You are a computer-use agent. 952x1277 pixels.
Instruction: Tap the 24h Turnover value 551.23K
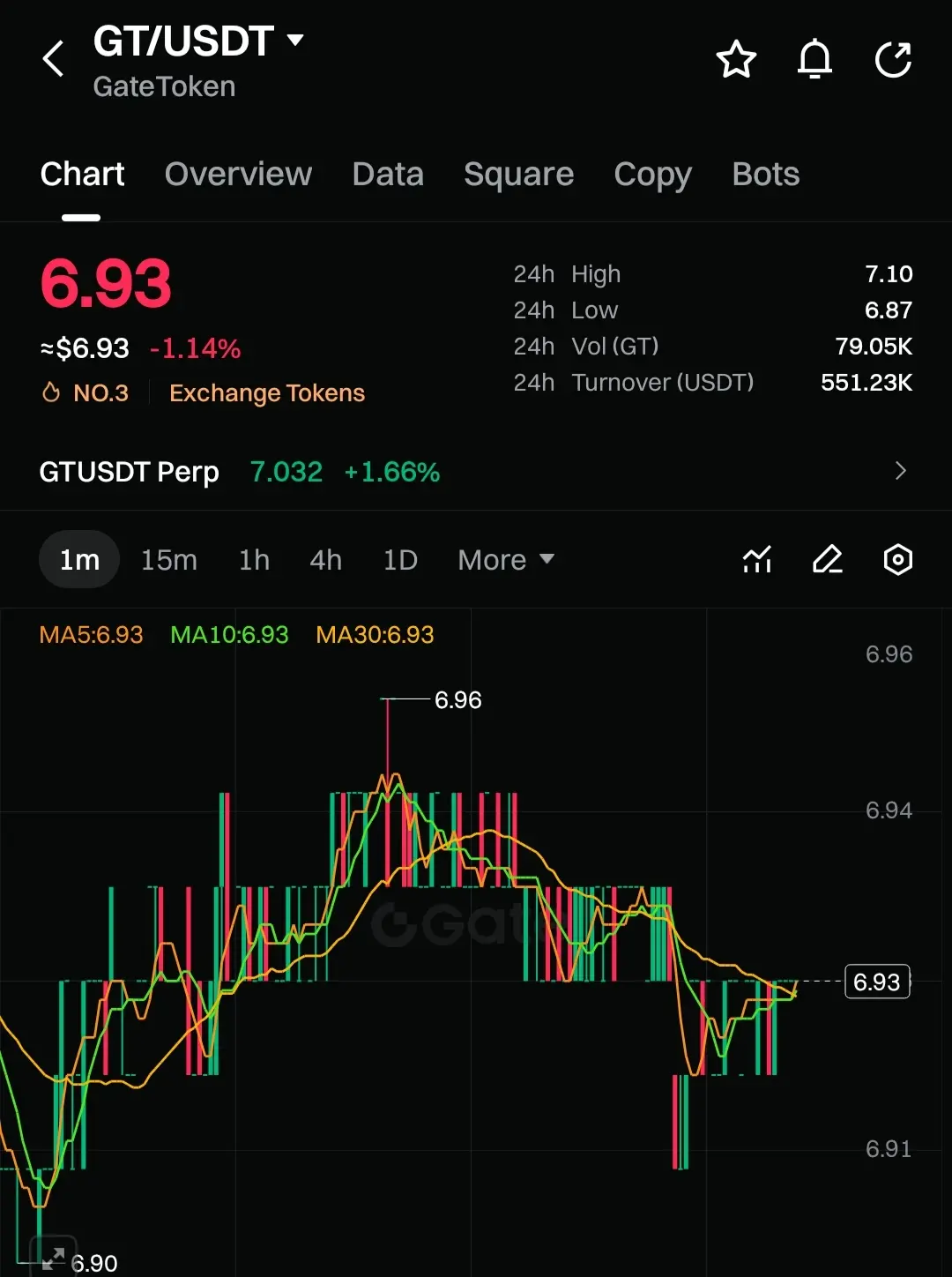866,383
